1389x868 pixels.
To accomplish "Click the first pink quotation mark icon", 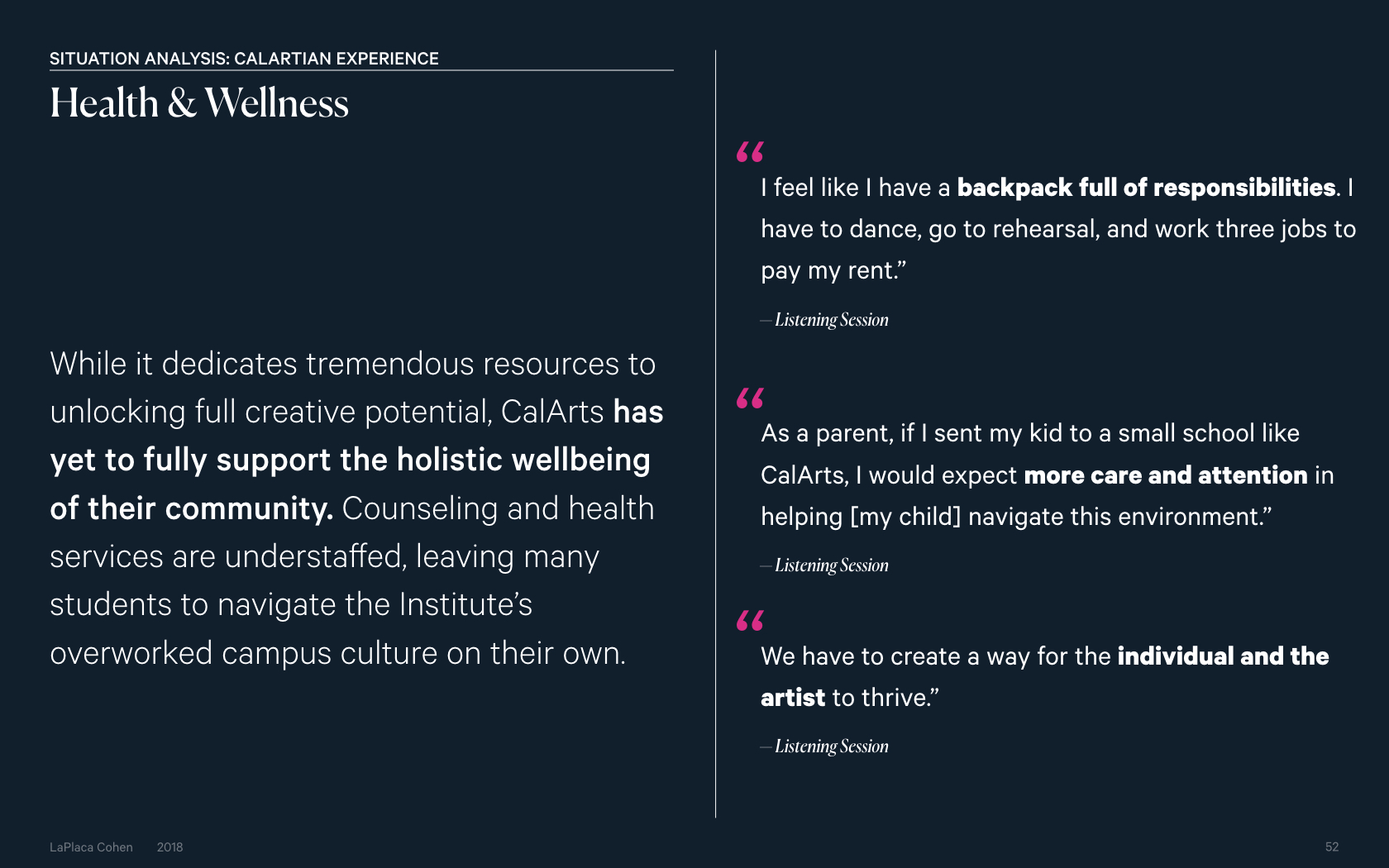I will click(x=750, y=151).
